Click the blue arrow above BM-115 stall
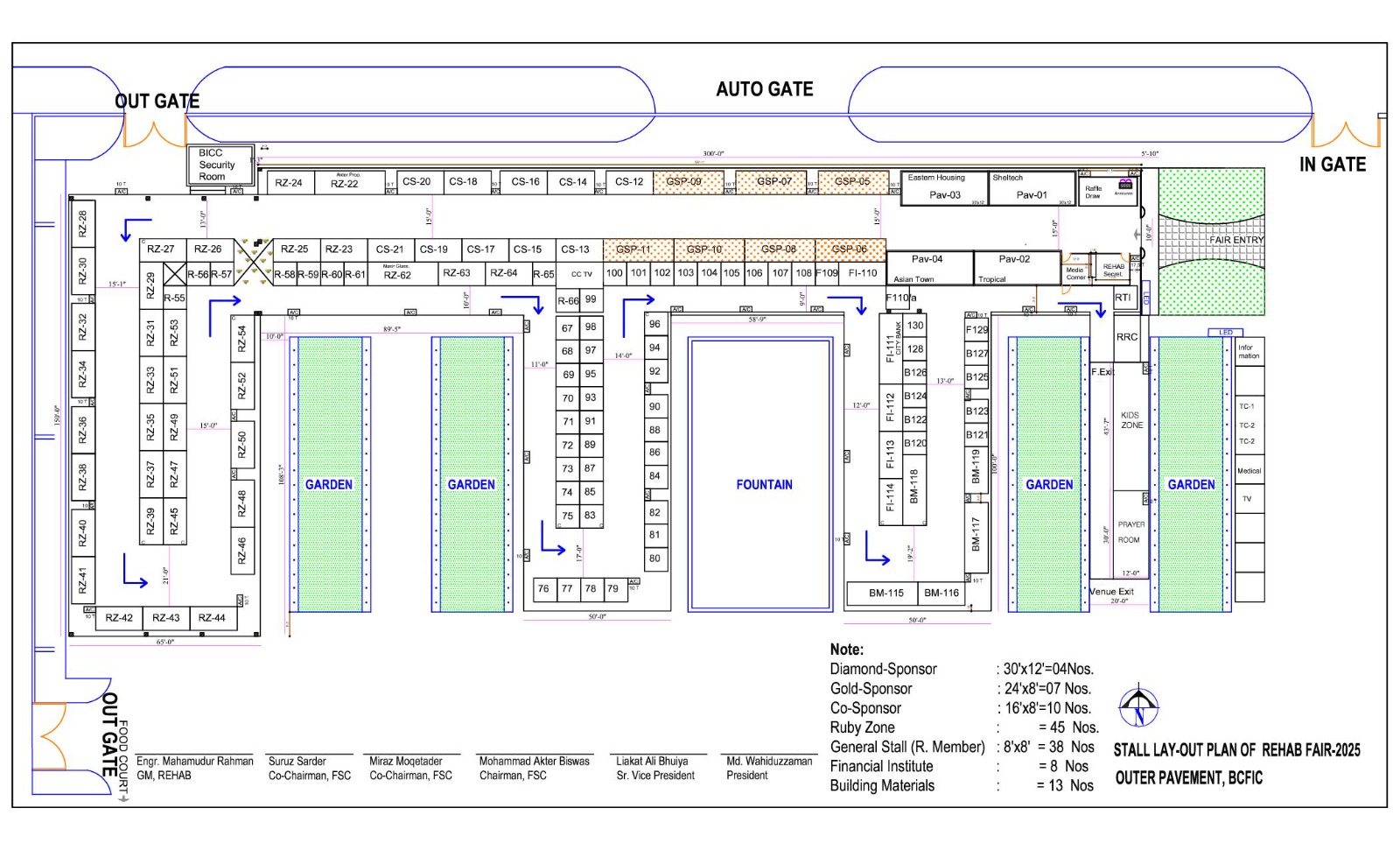This screenshot has height=850, width=1400. (x=876, y=549)
